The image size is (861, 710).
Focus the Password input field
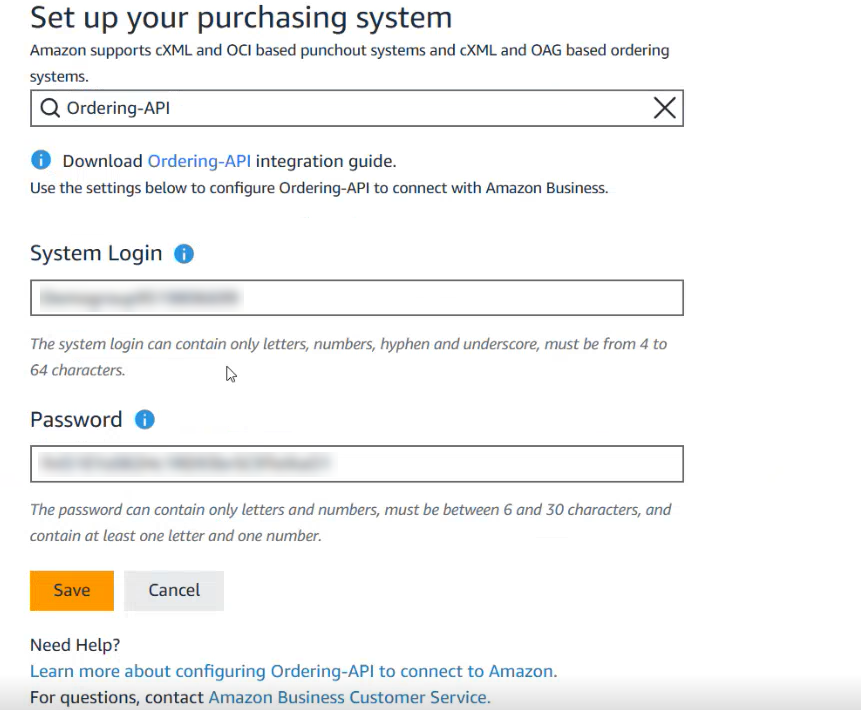tap(357, 464)
